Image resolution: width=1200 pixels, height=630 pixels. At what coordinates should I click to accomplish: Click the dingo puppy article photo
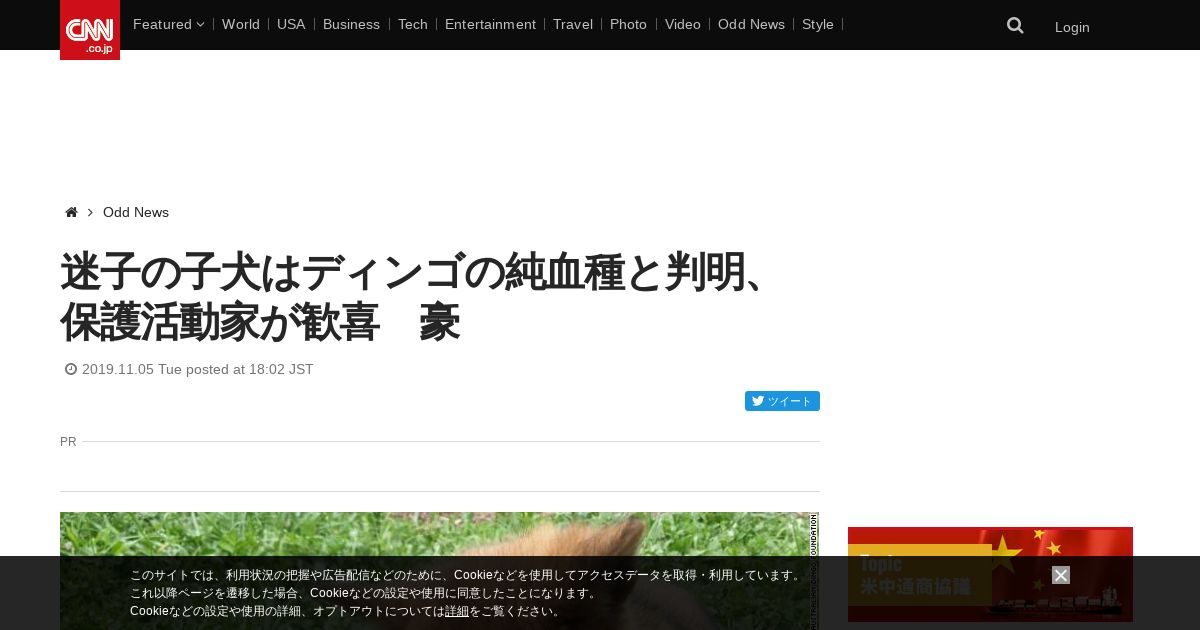(x=439, y=571)
